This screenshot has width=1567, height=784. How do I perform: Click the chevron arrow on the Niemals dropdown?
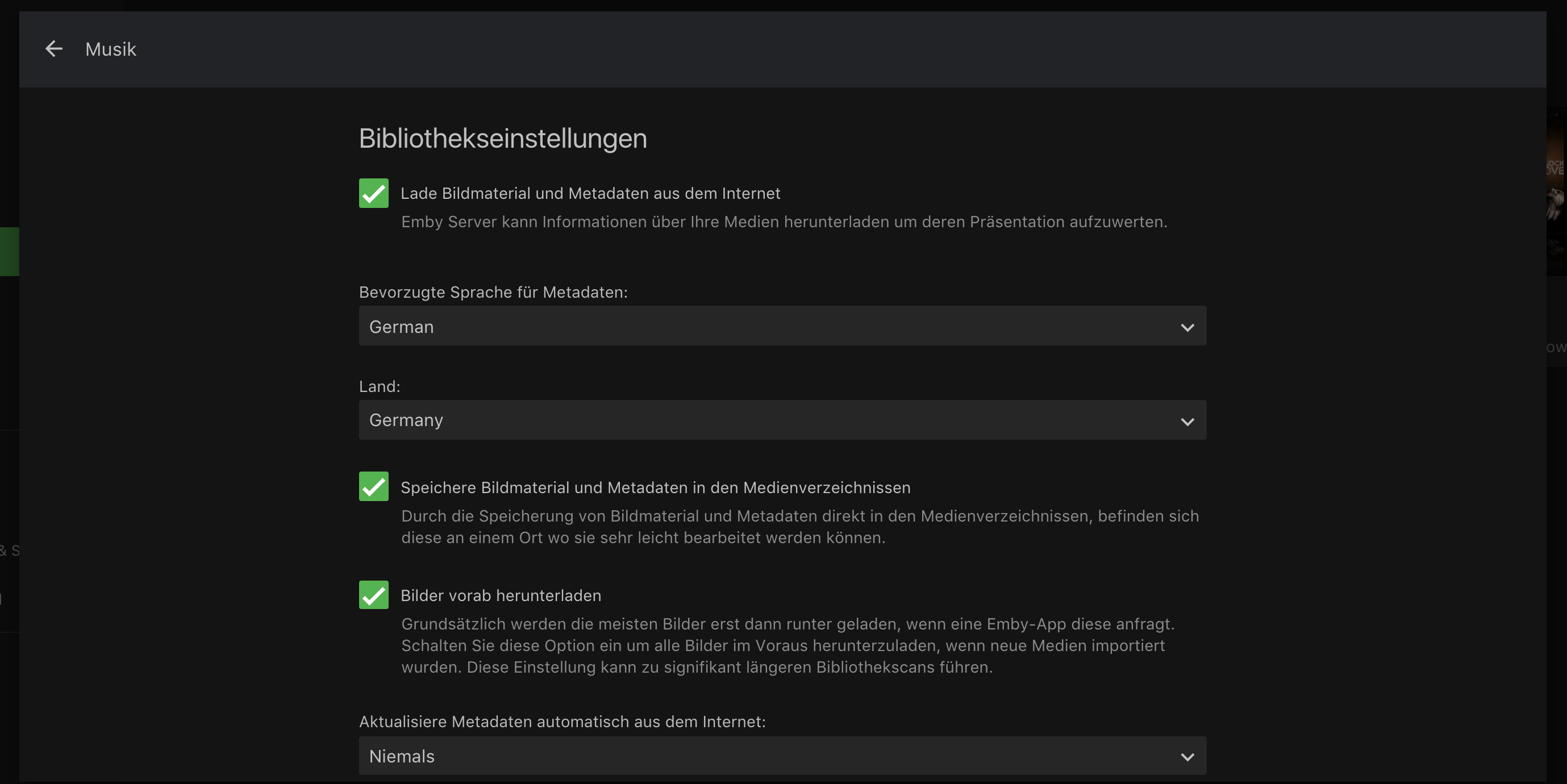tap(1187, 757)
